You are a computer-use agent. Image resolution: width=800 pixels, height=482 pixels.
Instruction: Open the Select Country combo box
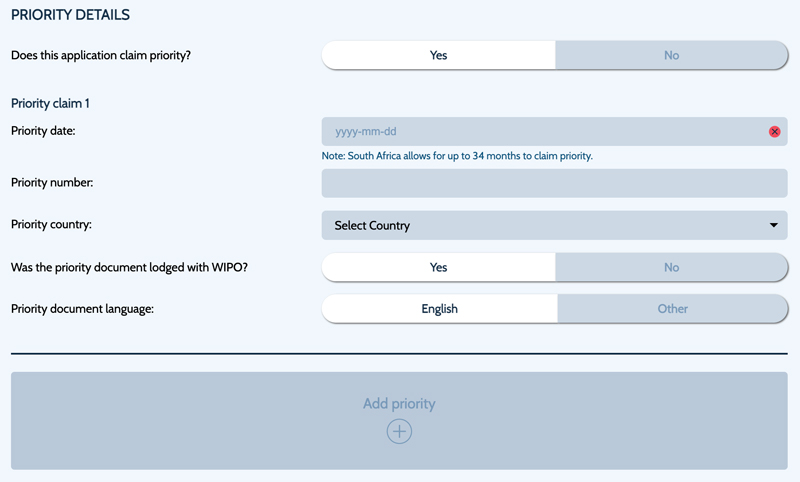tap(555, 225)
